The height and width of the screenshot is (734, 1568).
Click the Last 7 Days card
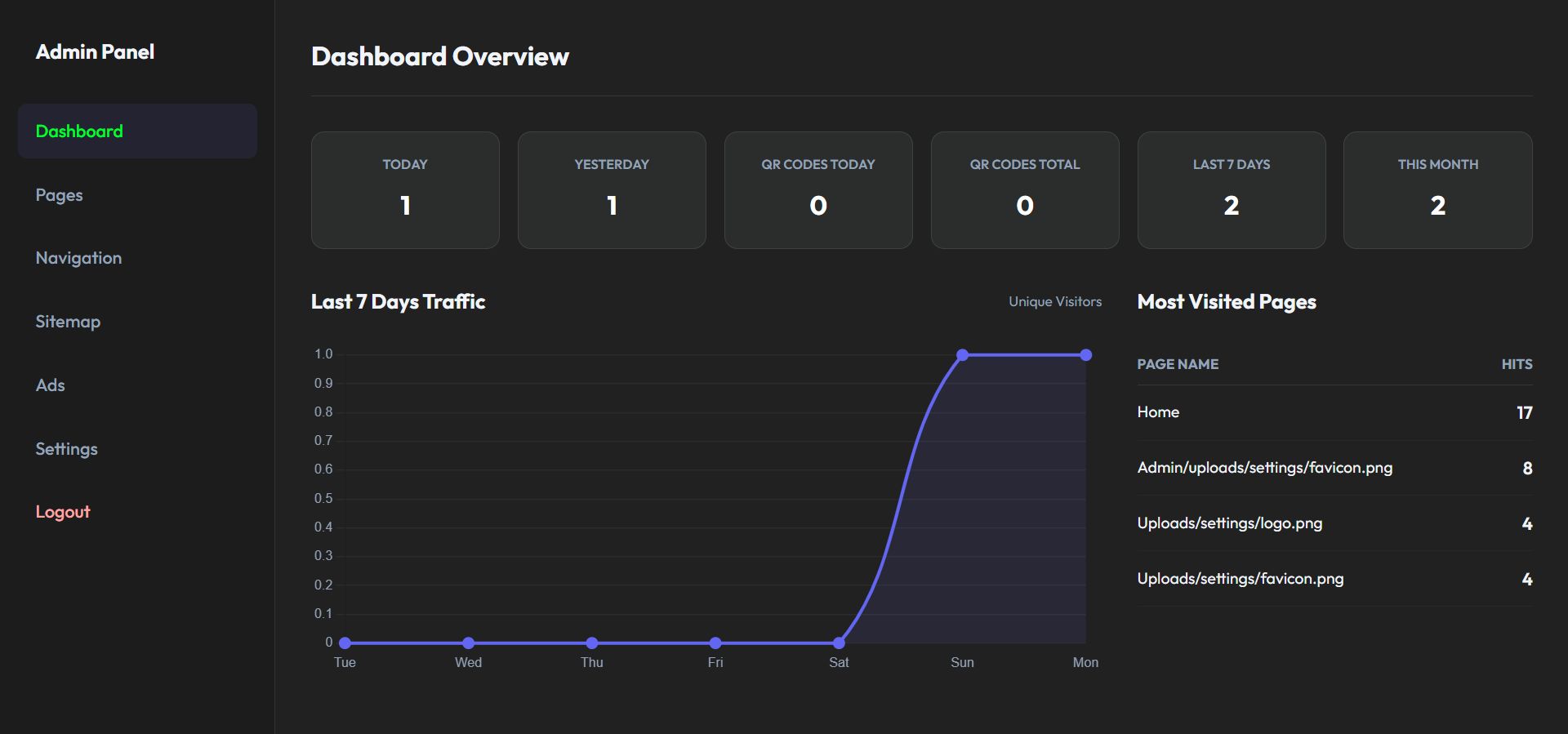pos(1232,190)
